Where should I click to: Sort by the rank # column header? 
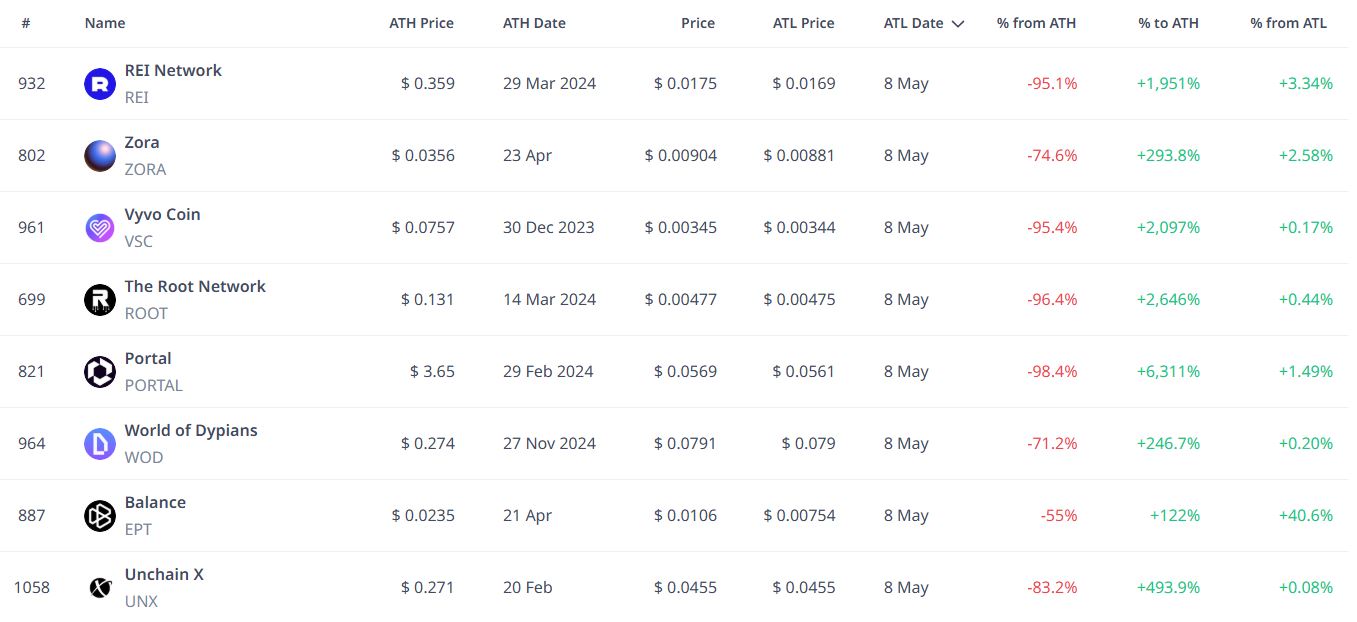26,23
